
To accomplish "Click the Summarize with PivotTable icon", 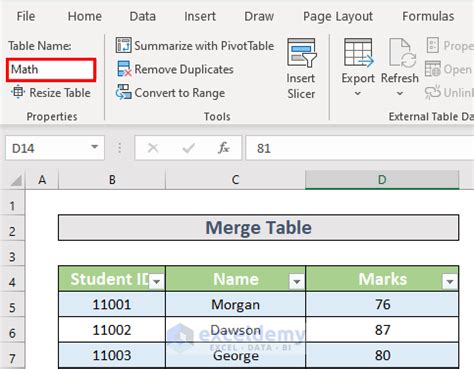I will coord(123,45).
